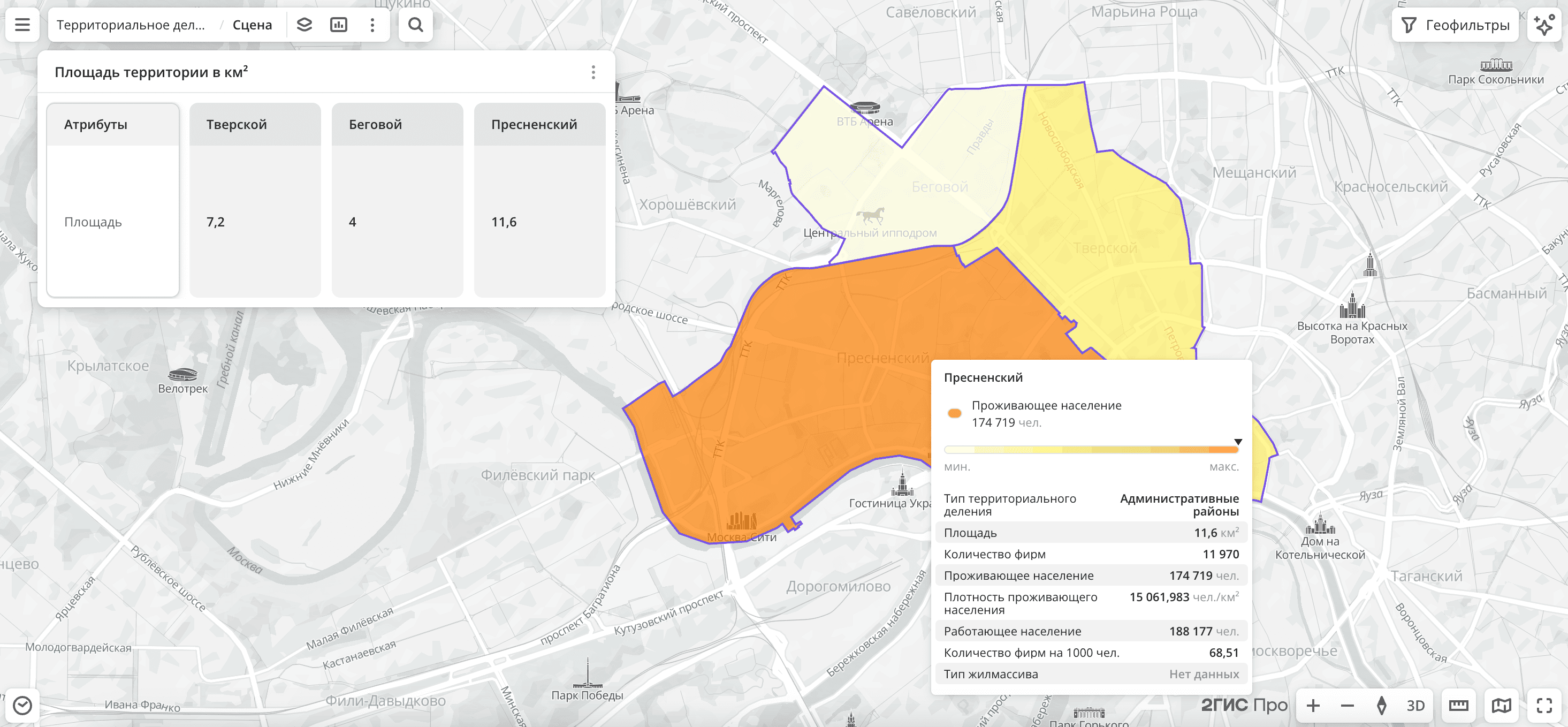Zoom out with the minus button
This screenshot has width=1568, height=727.
pyautogui.click(x=1347, y=705)
